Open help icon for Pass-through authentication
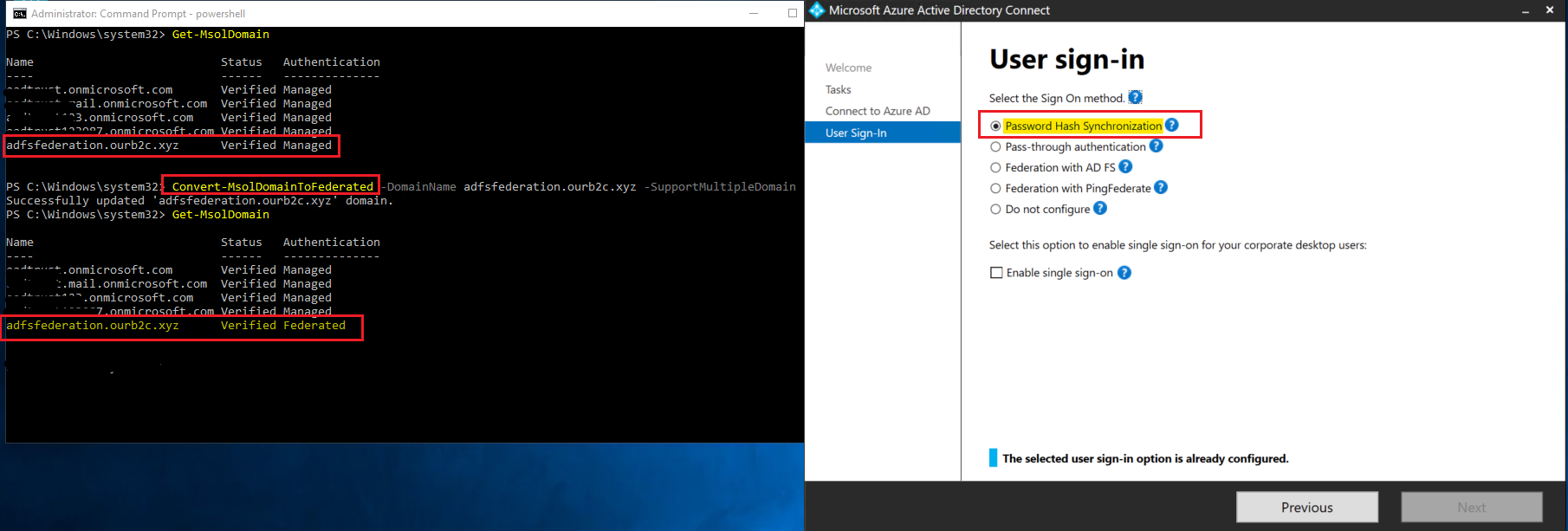Viewport: 1568px width, 531px height. pos(1156,146)
